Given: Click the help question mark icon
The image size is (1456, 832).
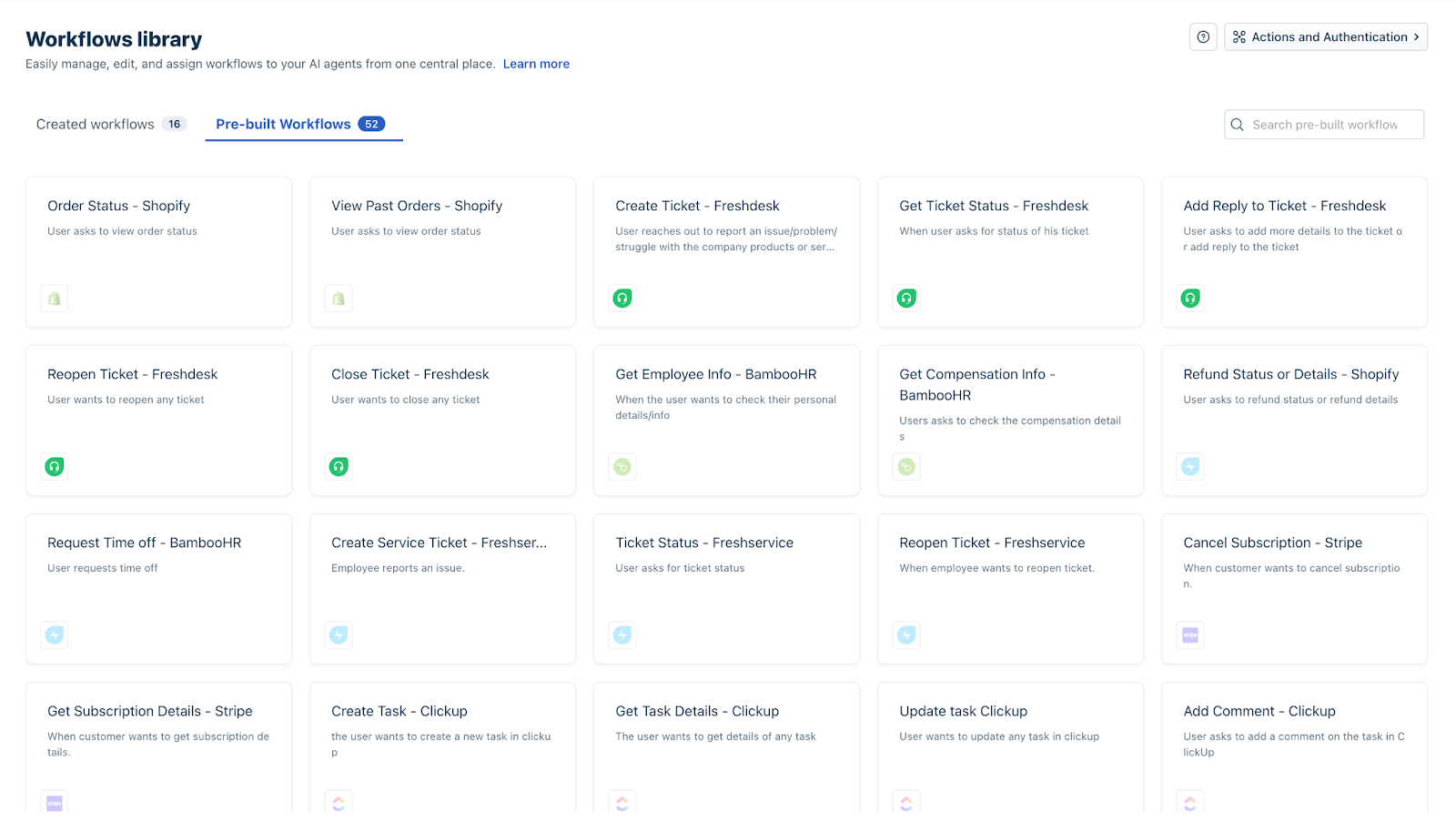Looking at the screenshot, I should pyautogui.click(x=1203, y=37).
